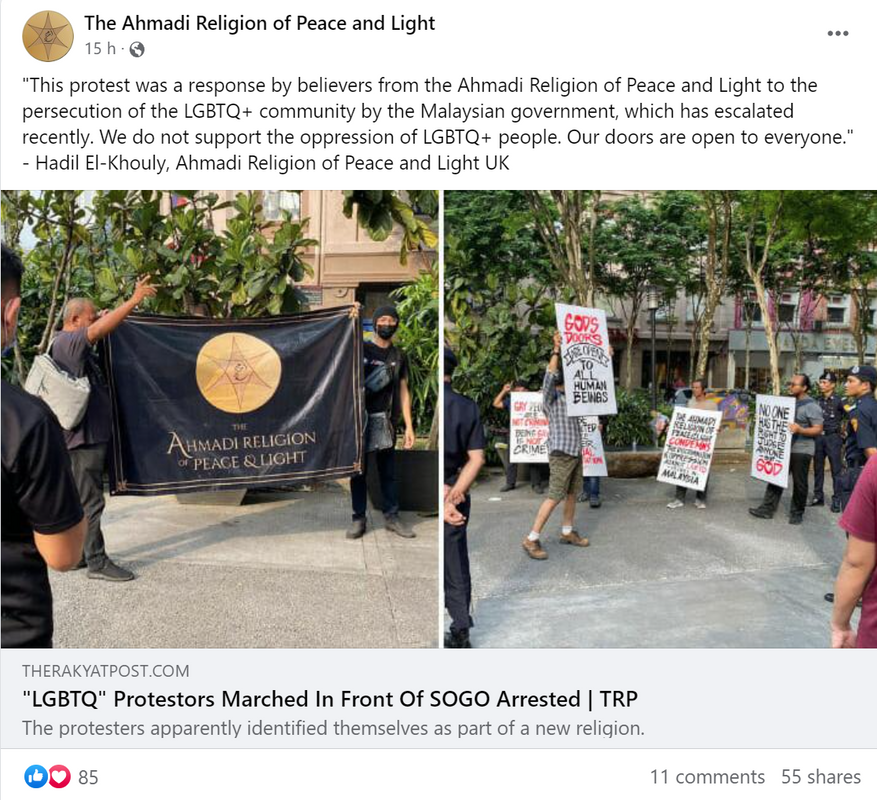Click the post quote text about the protest
This screenshot has height=800, width=877.
point(438,111)
